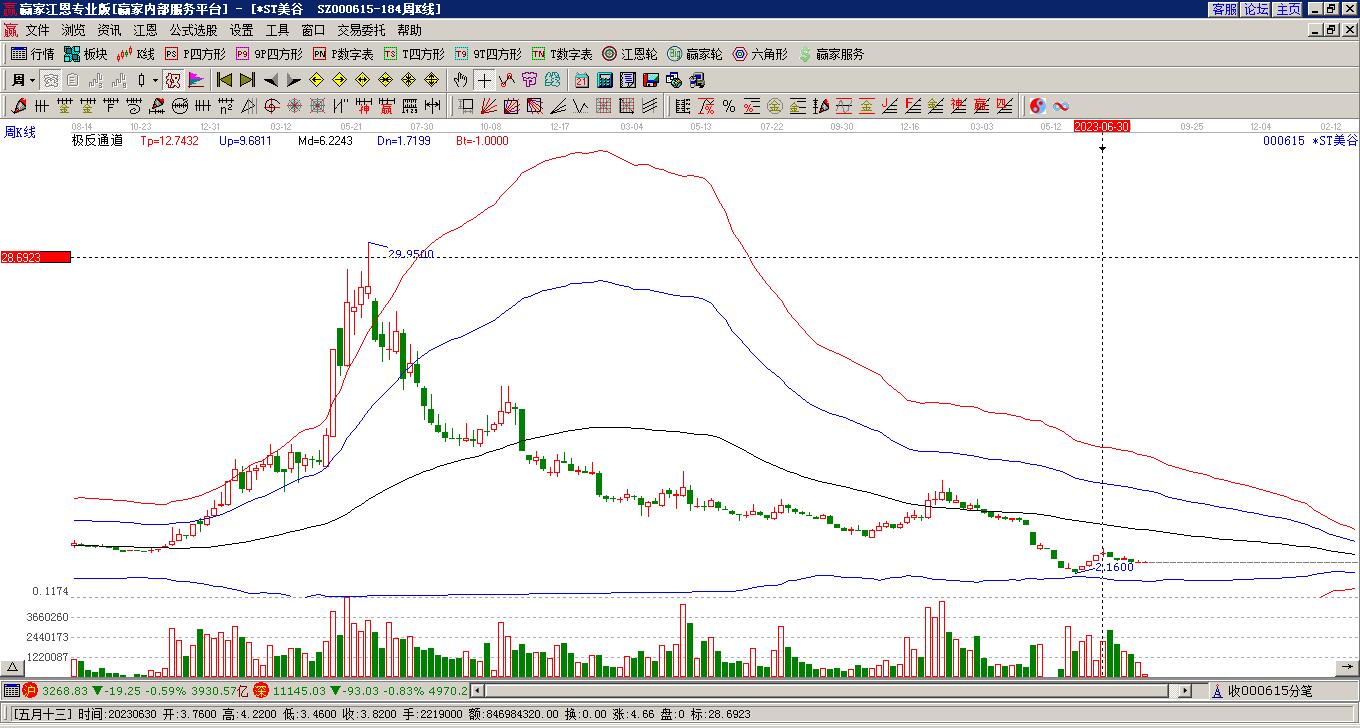The image size is (1360, 728).
Task: Click the 论坛 forum button
Action: coord(1256,9)
